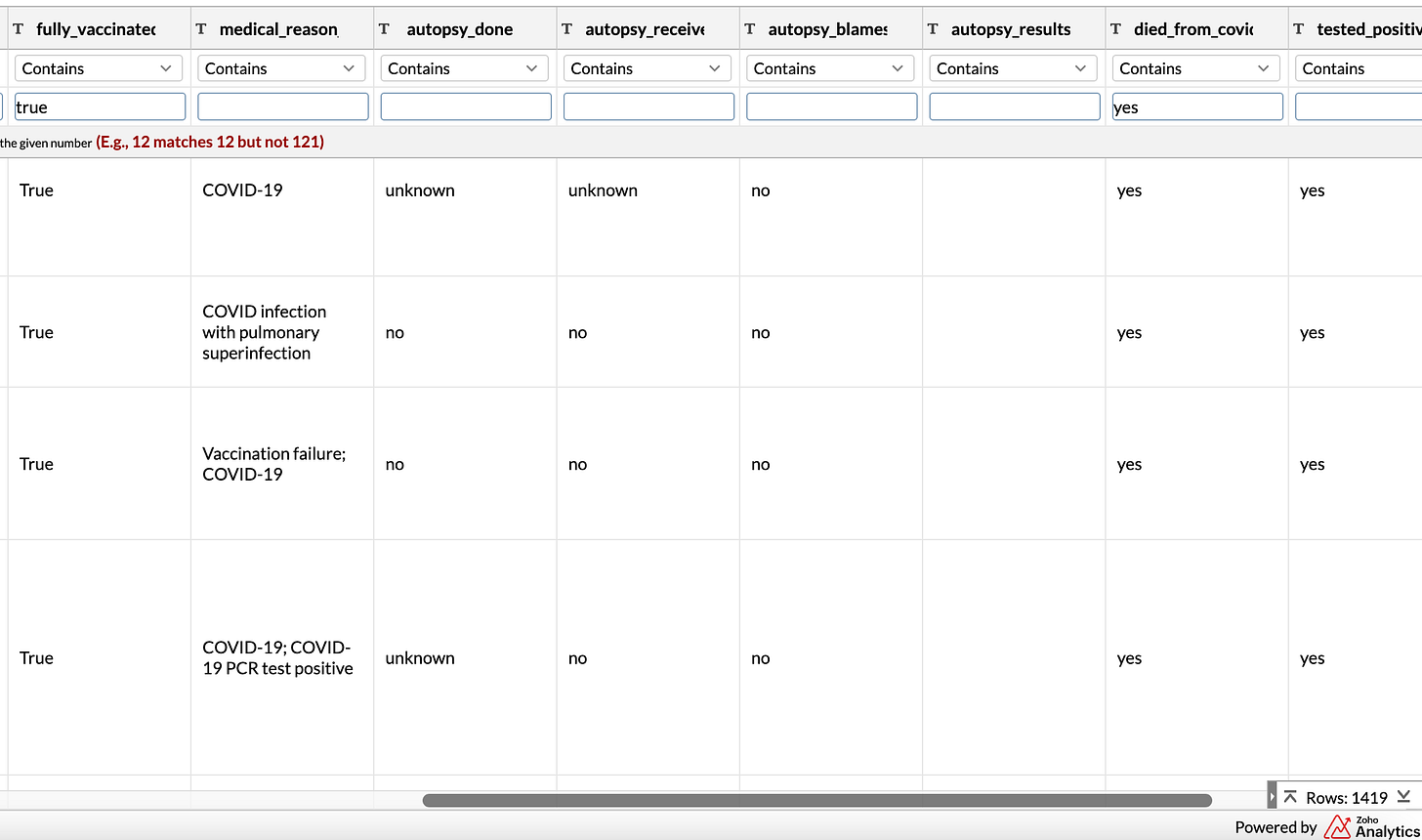Focus the autopsy_blames filter input
Image resolution: width=1422 pixels, height=840 pixels.
[832, 107]
